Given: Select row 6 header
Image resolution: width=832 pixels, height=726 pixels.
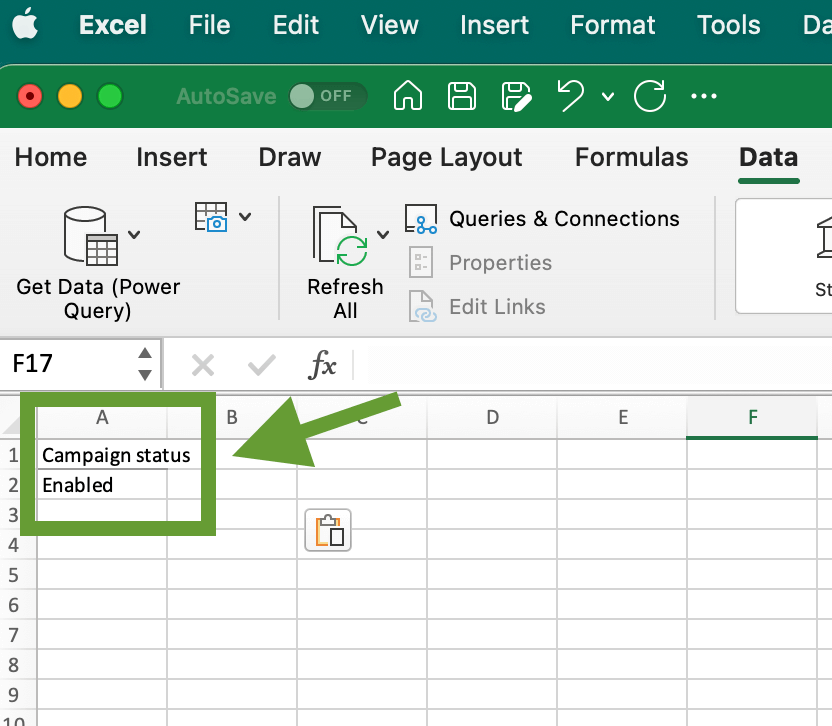Looking at the screenshot, I should (14, 604).
